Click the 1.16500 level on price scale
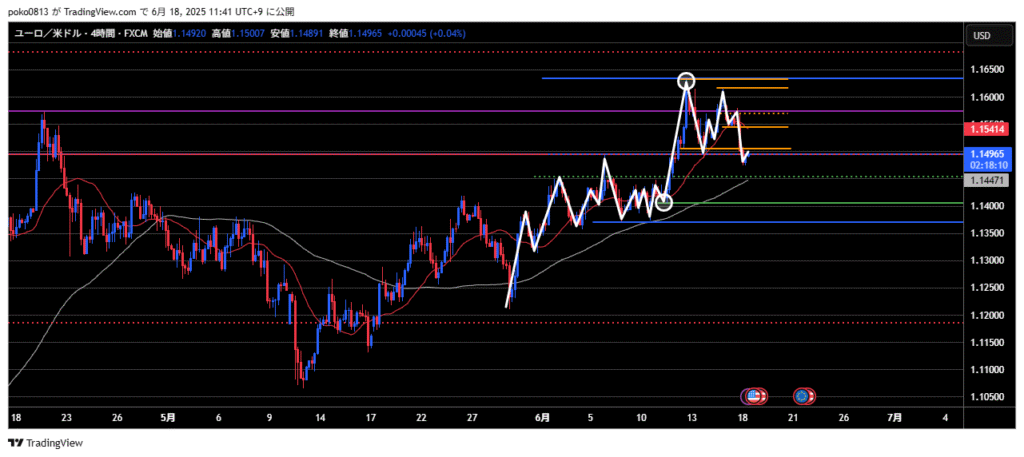The height and width of the screenshot is (457, 1024). pyautogui.click(x=988, y=70)
